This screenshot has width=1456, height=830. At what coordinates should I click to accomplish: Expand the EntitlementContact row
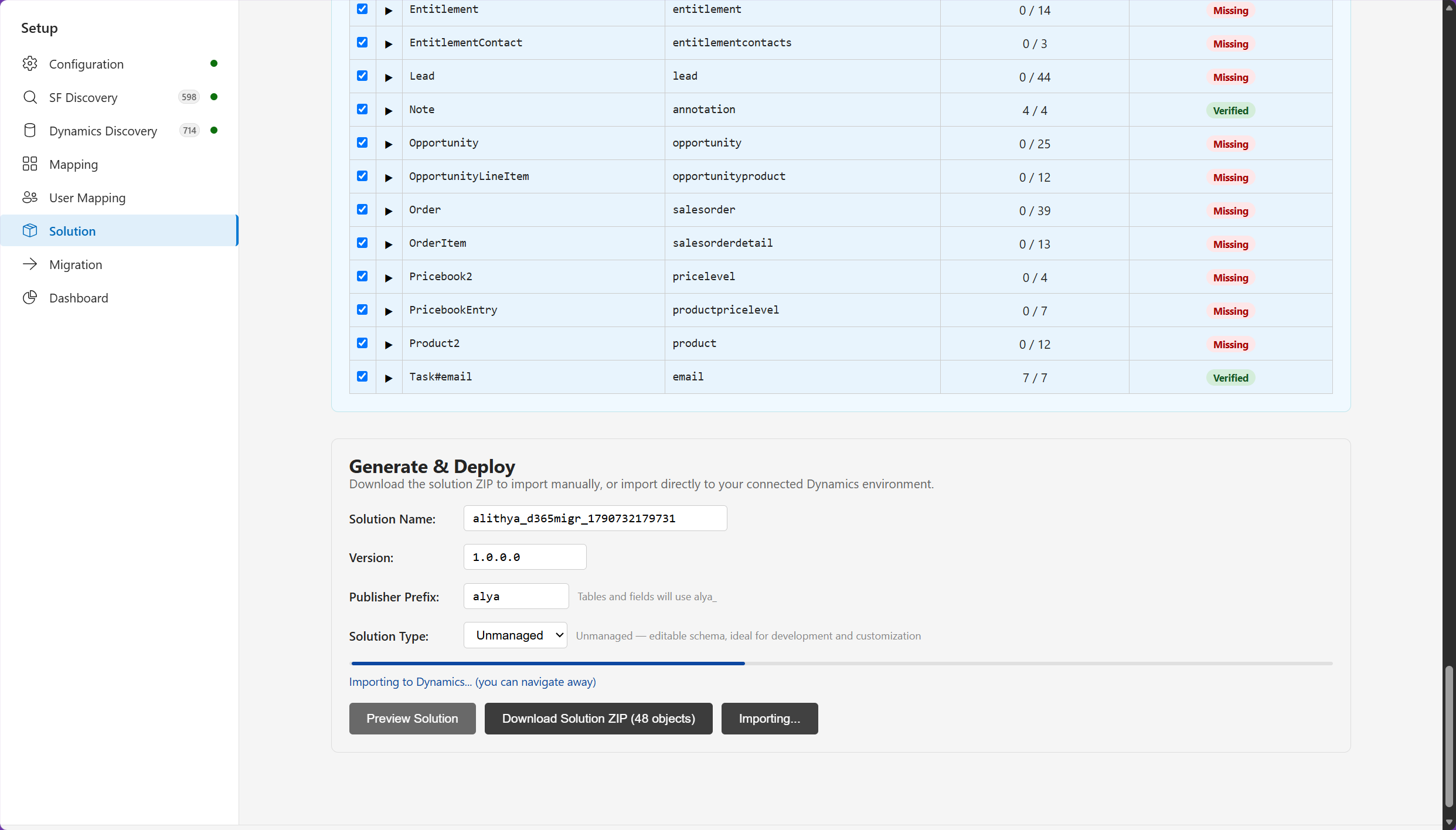pyautogui.click(x=389, y=44)
